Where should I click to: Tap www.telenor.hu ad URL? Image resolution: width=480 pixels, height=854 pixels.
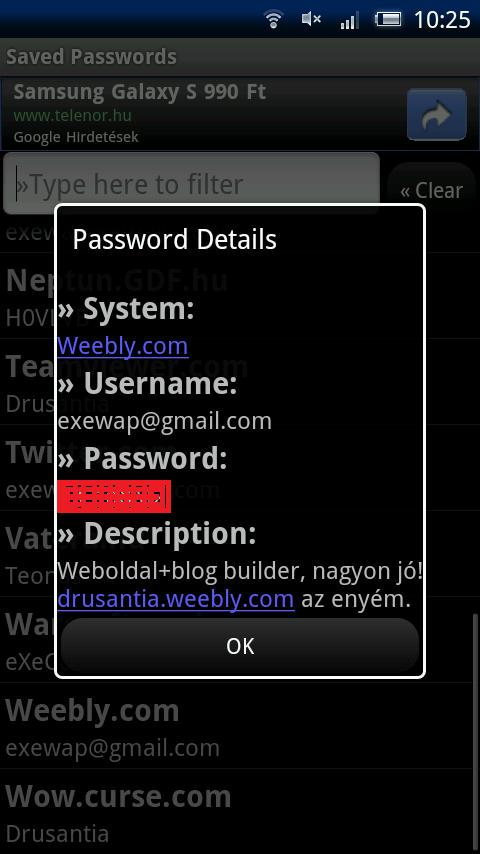pos(72,116)
